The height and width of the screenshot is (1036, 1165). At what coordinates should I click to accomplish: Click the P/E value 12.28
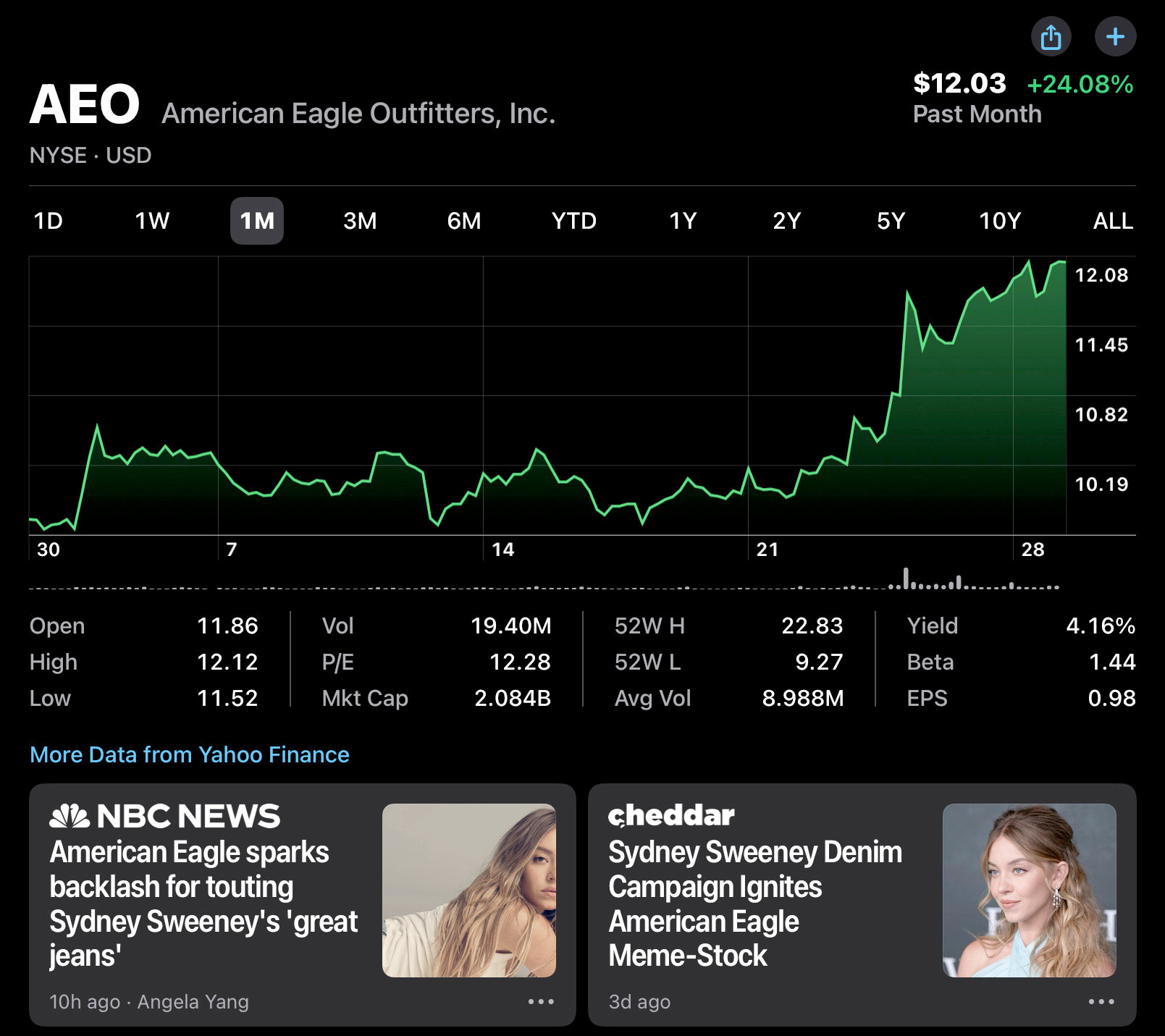click(520, 662)
